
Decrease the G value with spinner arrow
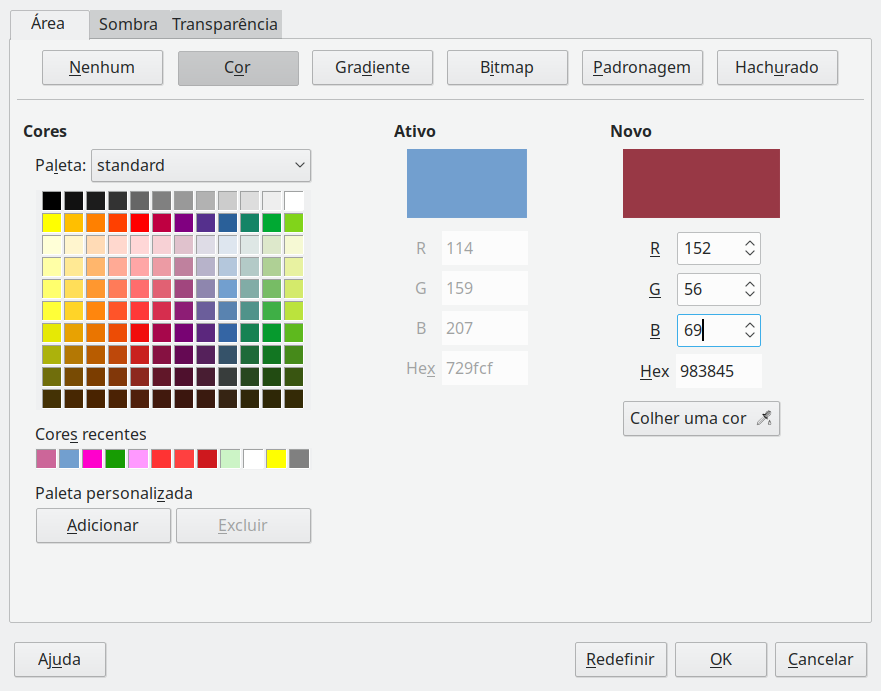click(x=750, y=295)
